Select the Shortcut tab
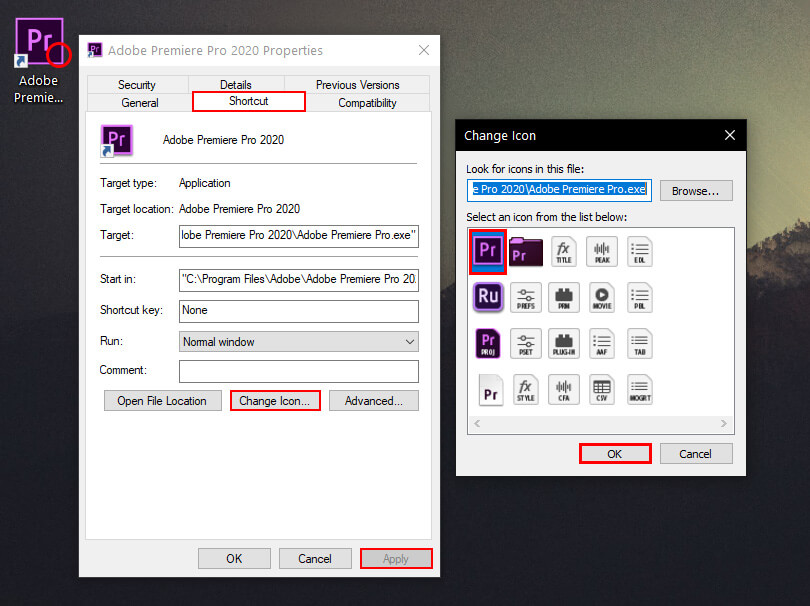The image size is (810, 606). 248,101
